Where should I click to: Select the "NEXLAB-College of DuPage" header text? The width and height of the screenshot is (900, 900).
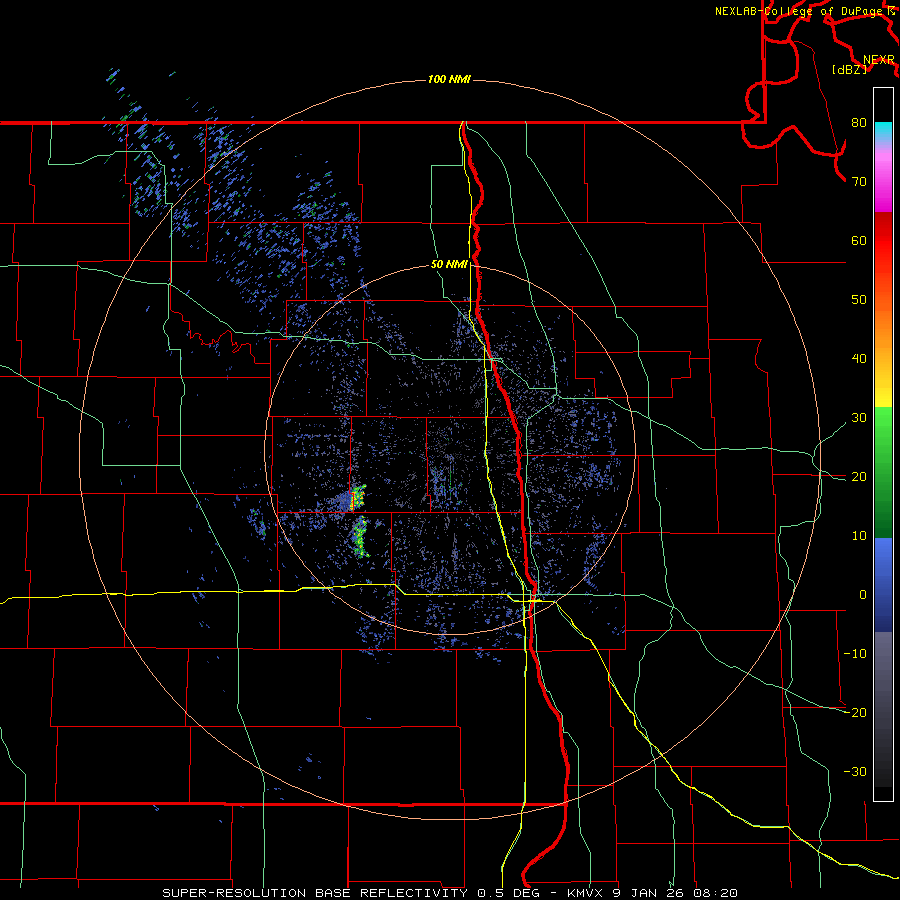click(801, 11)
